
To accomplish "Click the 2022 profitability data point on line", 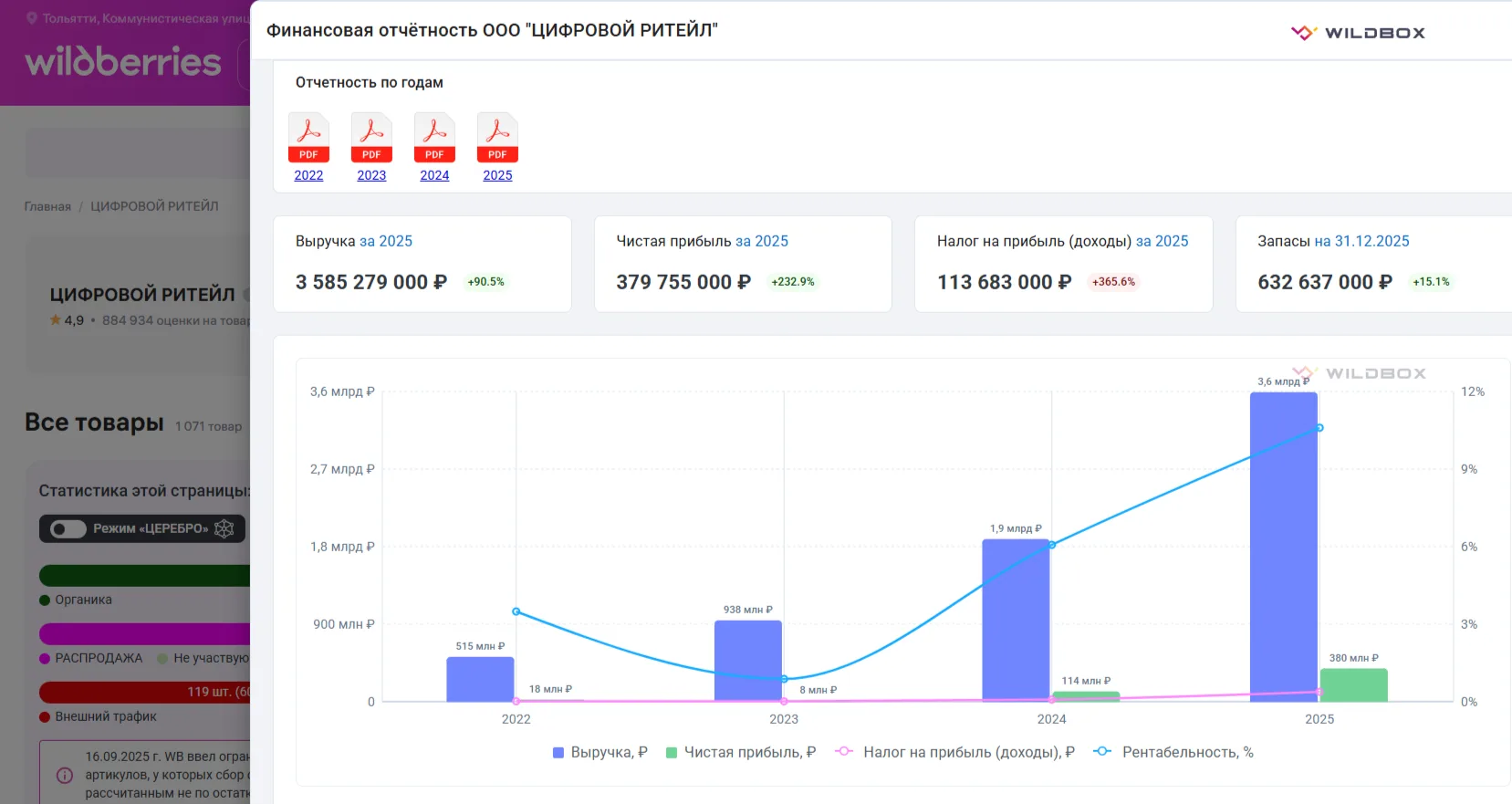I will [516, 611].
